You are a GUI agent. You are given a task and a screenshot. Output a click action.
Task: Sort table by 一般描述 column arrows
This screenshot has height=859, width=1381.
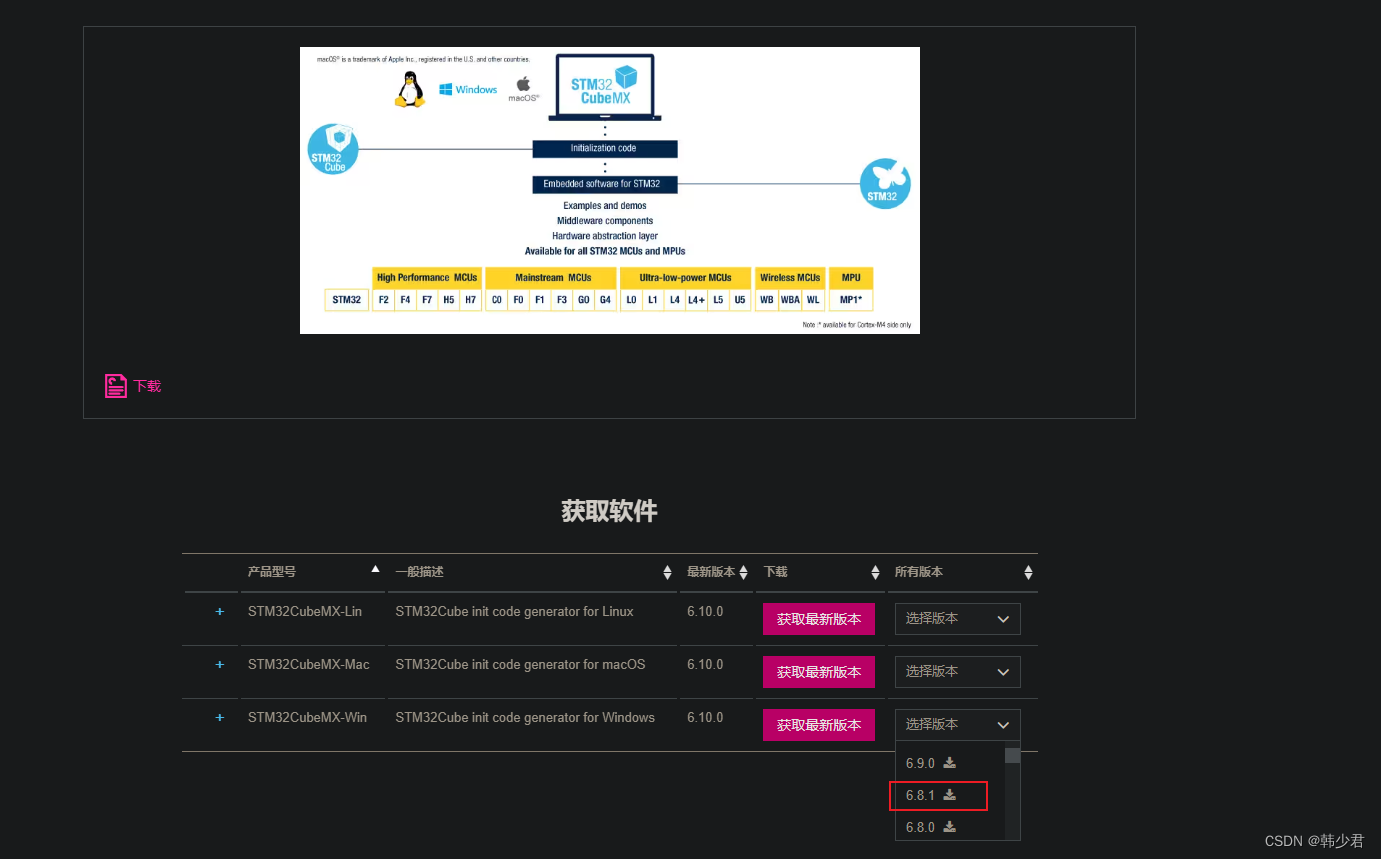[x=668, y=573]
